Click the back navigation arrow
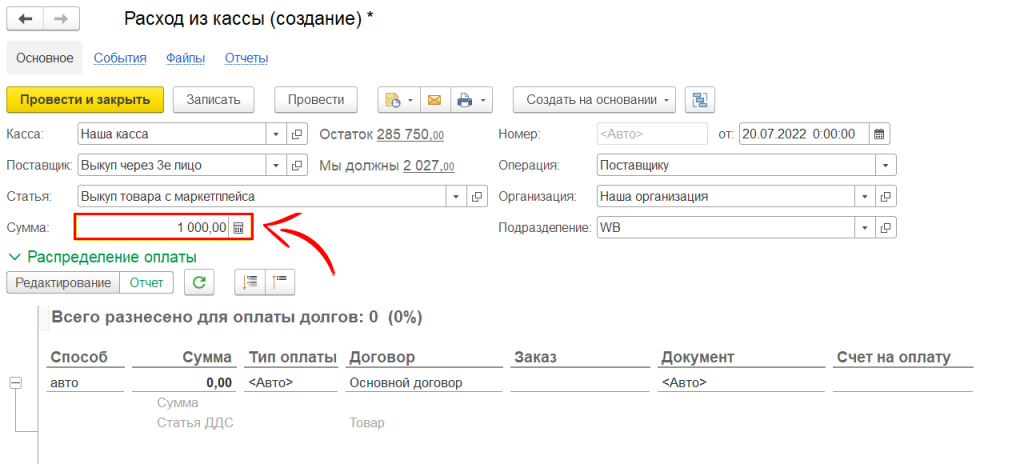Viewport: 1024px width, 464px height. coord(25,19)
